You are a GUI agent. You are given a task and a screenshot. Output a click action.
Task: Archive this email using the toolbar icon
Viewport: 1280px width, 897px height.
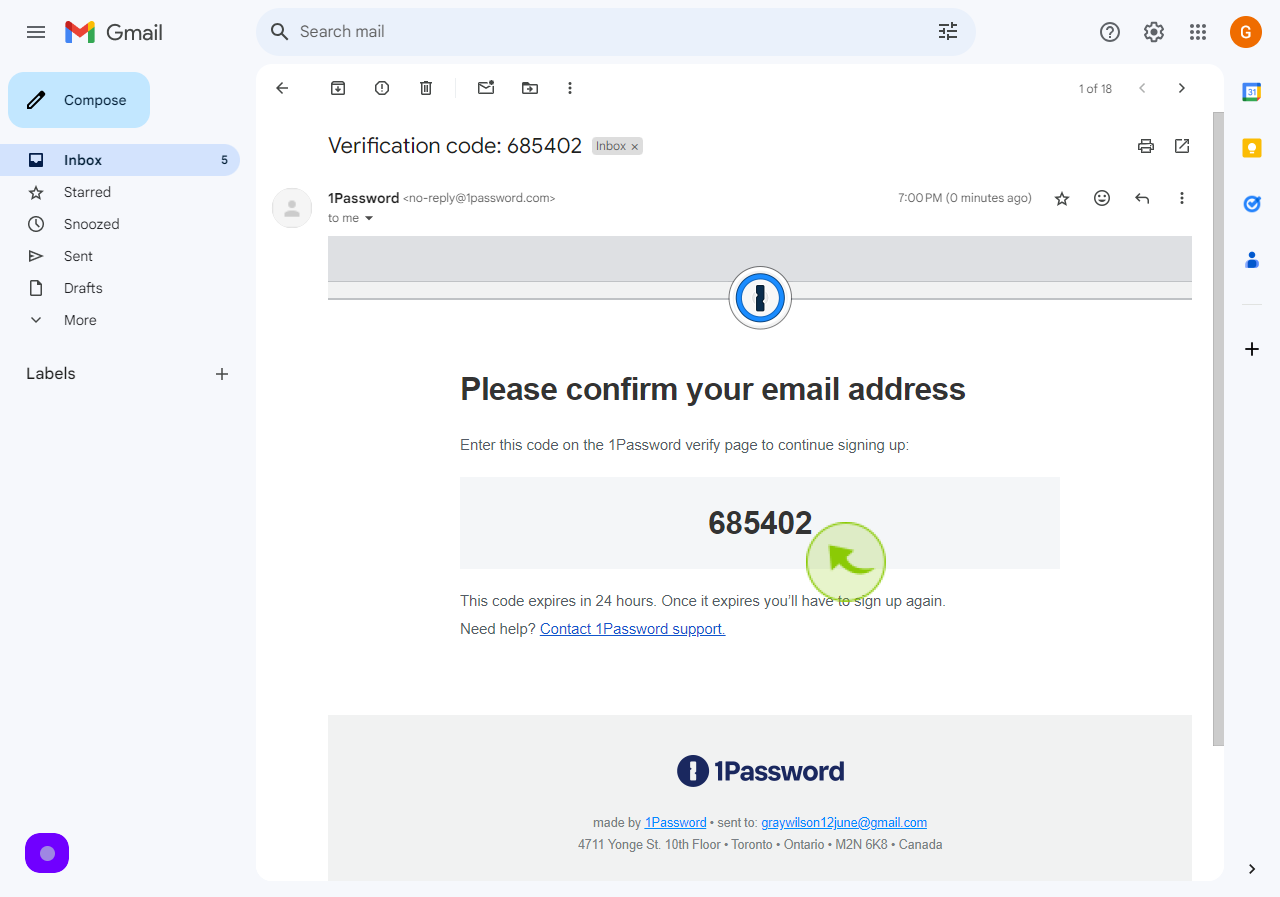[x=338, y=88]
